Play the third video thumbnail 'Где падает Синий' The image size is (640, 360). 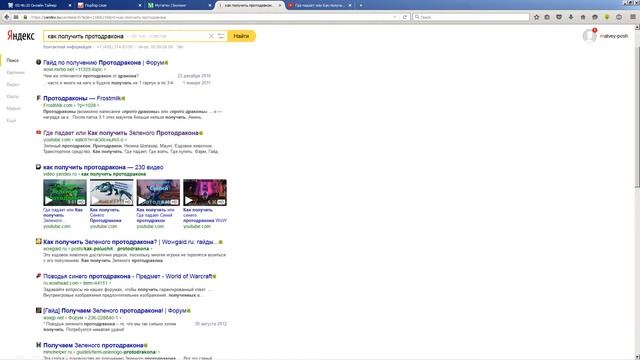tap(158, 192)
